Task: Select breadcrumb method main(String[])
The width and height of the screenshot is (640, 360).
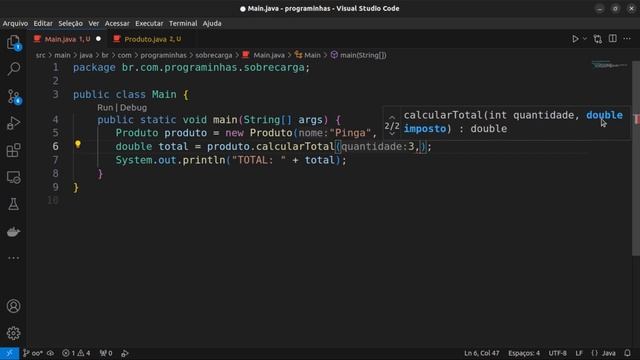Action: 358,55
